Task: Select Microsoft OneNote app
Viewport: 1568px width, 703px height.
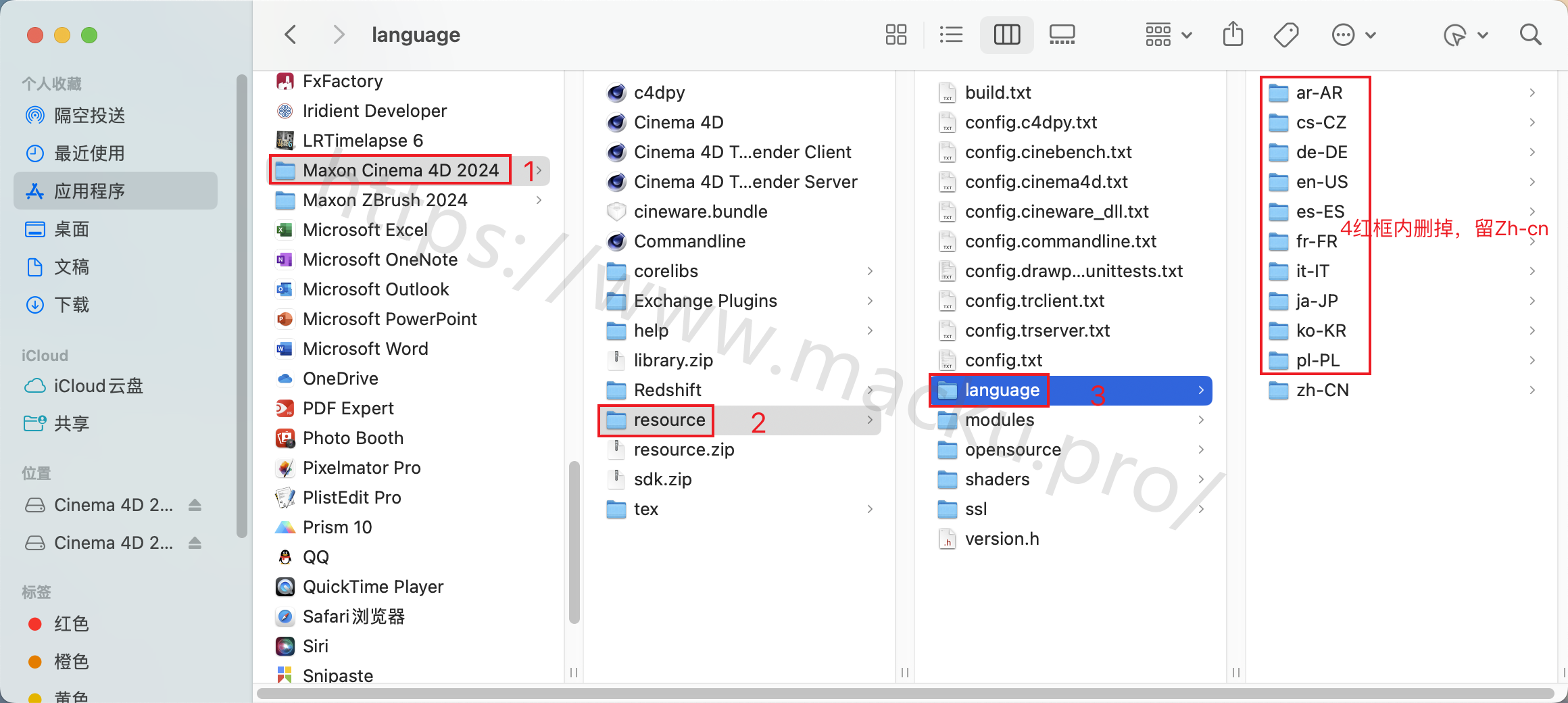Action: click(x=410, y=260)
